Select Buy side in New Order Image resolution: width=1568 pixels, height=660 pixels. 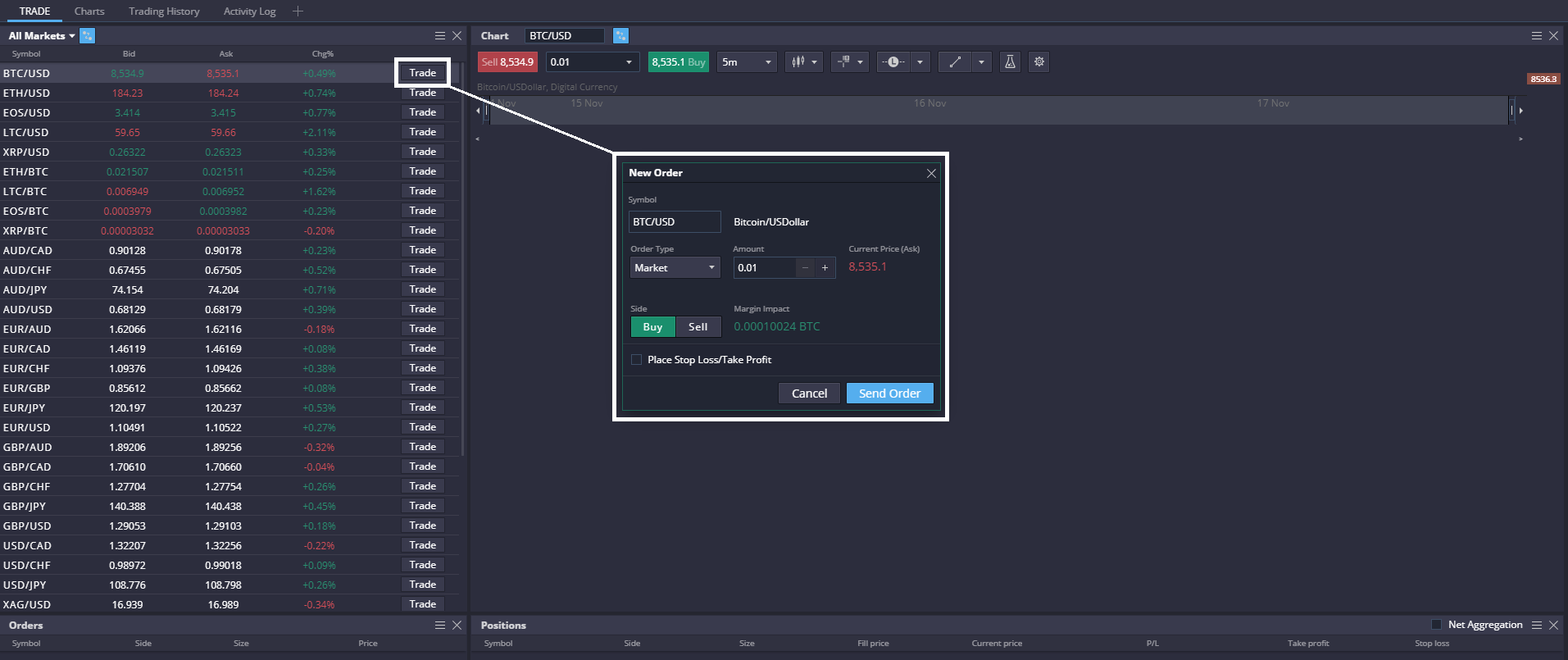[x=652, y=327]
